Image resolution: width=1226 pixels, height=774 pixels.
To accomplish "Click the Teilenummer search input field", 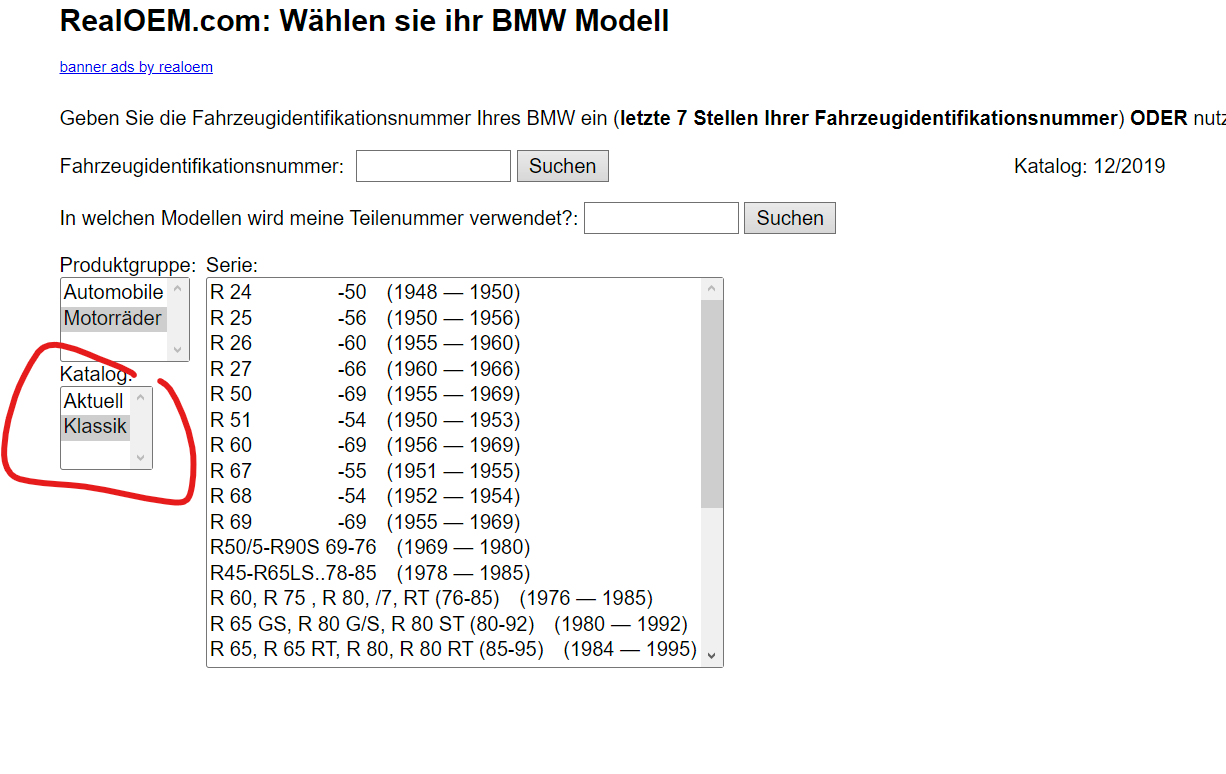I will click(661, 218).
